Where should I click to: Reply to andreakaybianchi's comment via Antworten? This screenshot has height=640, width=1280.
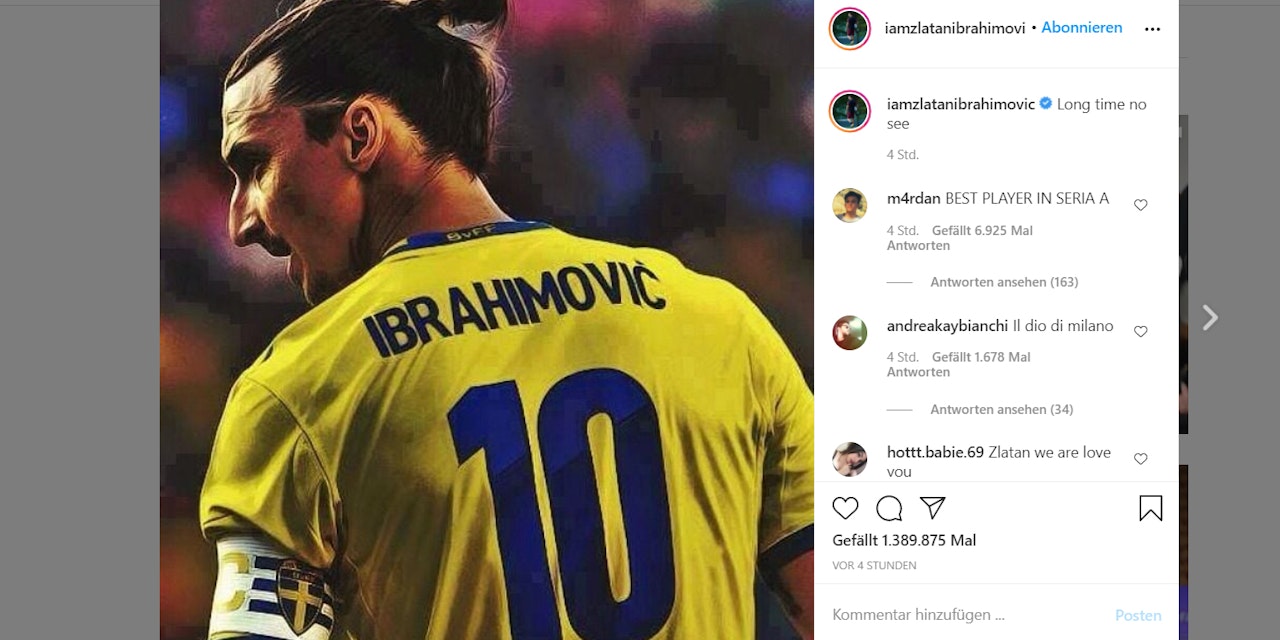coord(918,372)
